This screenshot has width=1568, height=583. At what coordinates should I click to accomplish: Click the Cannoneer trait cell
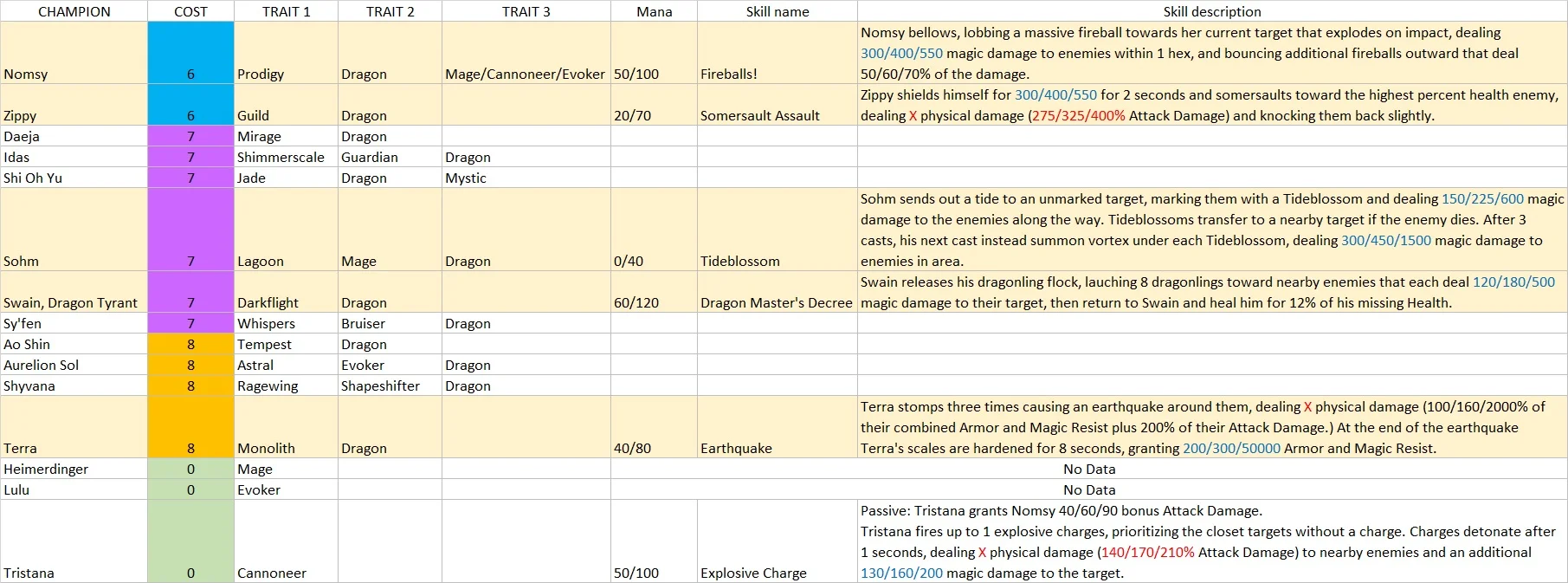[286, 541]
